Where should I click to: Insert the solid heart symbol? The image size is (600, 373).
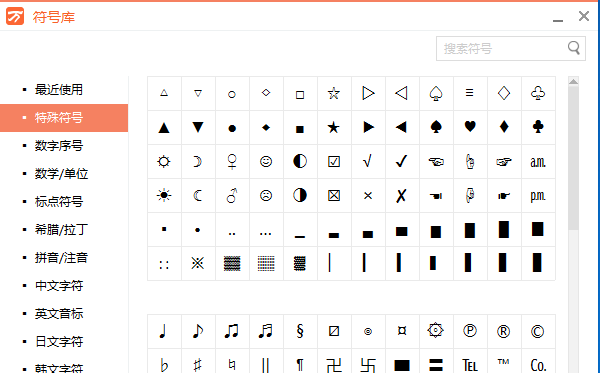coord(470,127)
